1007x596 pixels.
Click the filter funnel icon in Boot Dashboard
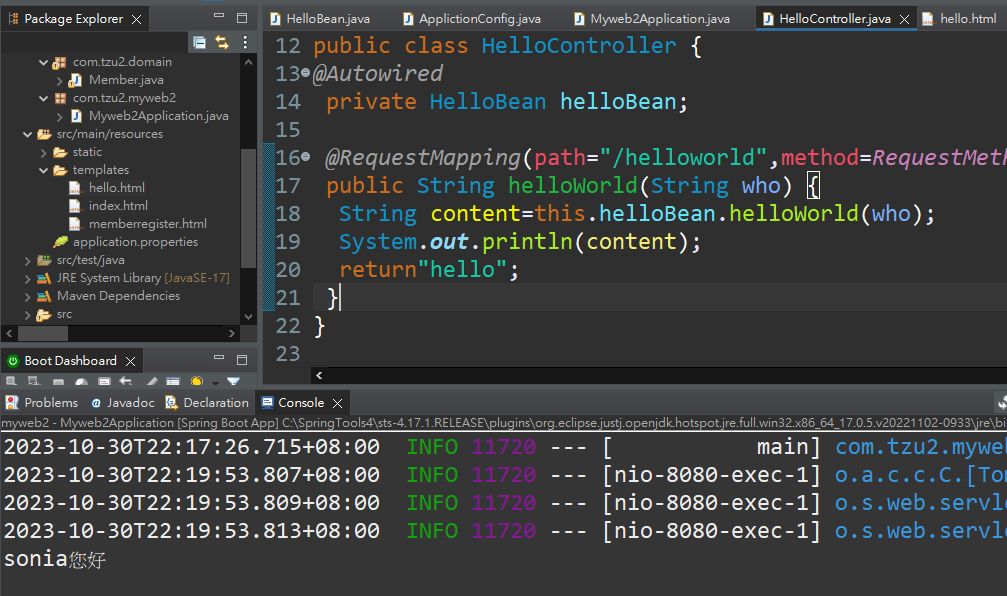click(x=233, y=381)
